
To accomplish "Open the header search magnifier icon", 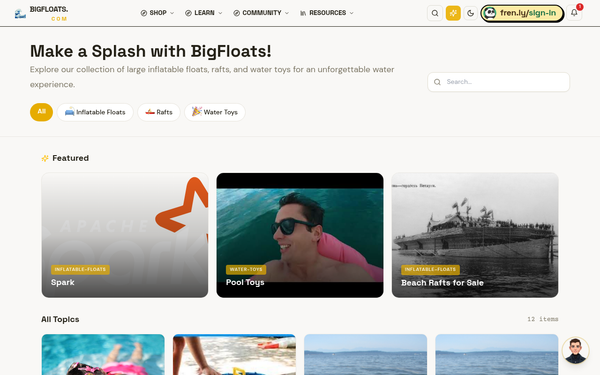I will coord(435,13).
